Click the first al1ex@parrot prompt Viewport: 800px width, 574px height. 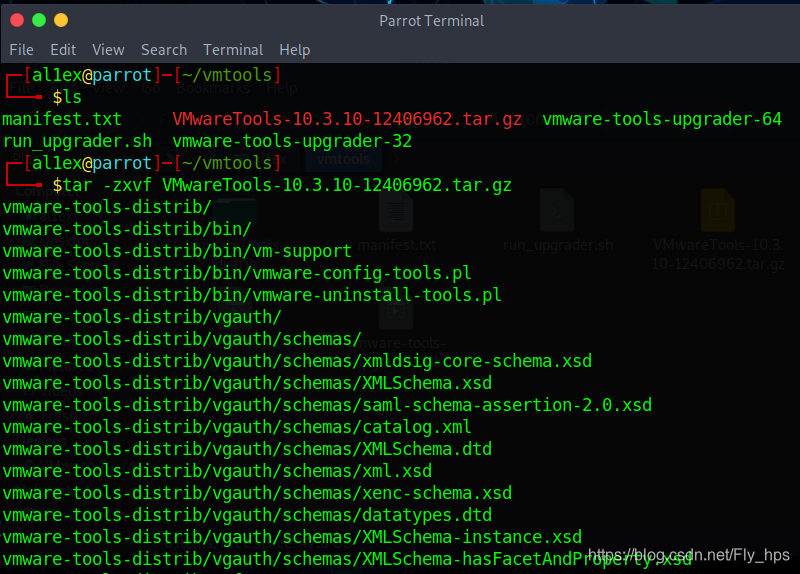point(92,75)
